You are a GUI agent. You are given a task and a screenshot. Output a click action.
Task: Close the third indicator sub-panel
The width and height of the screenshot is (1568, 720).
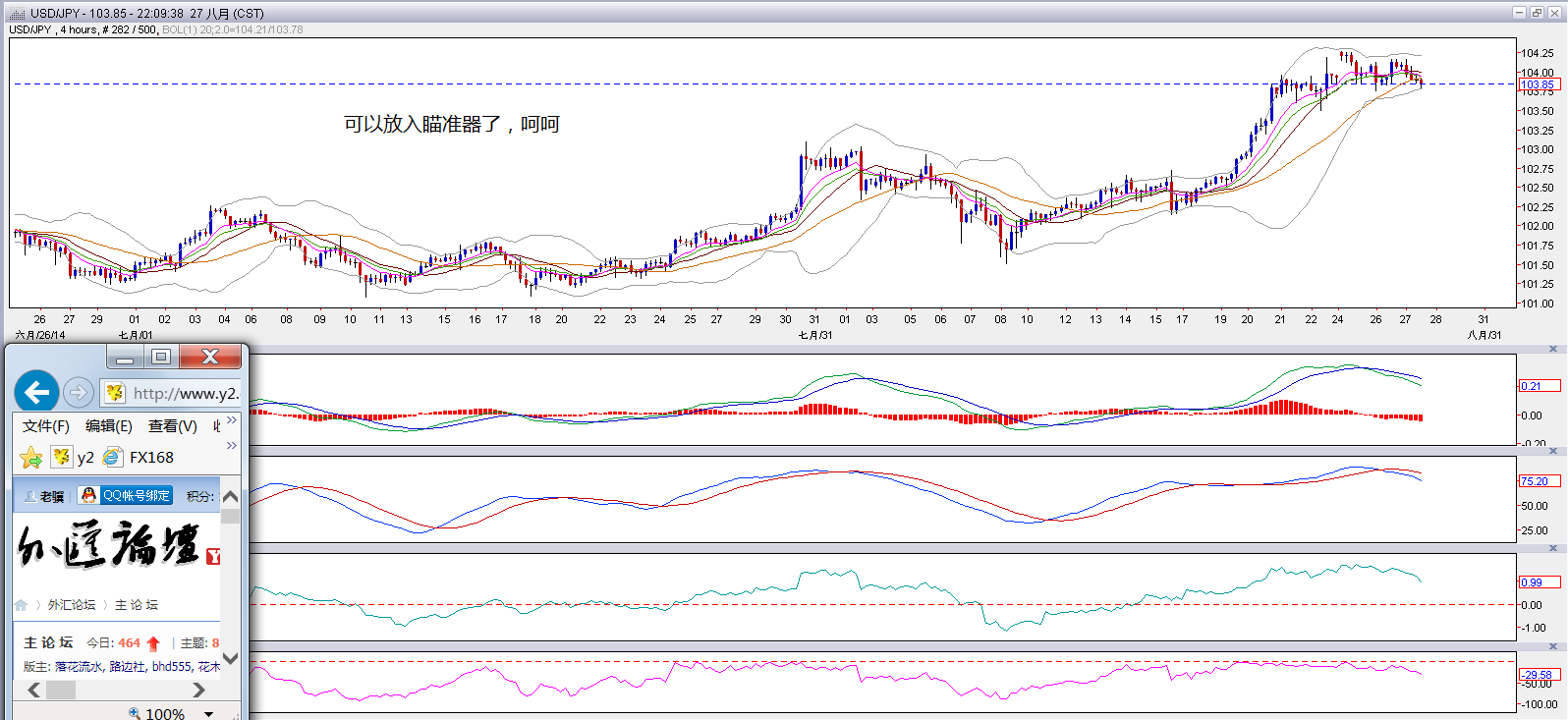1553,548
